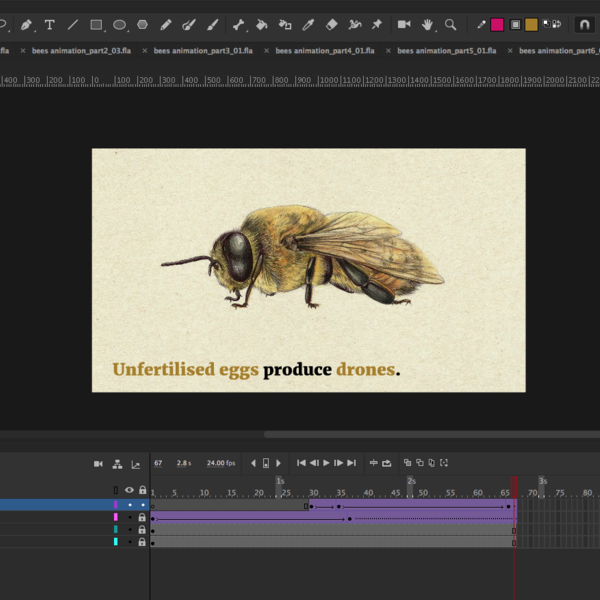This screenshot has width=600, height=600.
Task: Click the timeline marker range brackets icon
Action: 444,463
